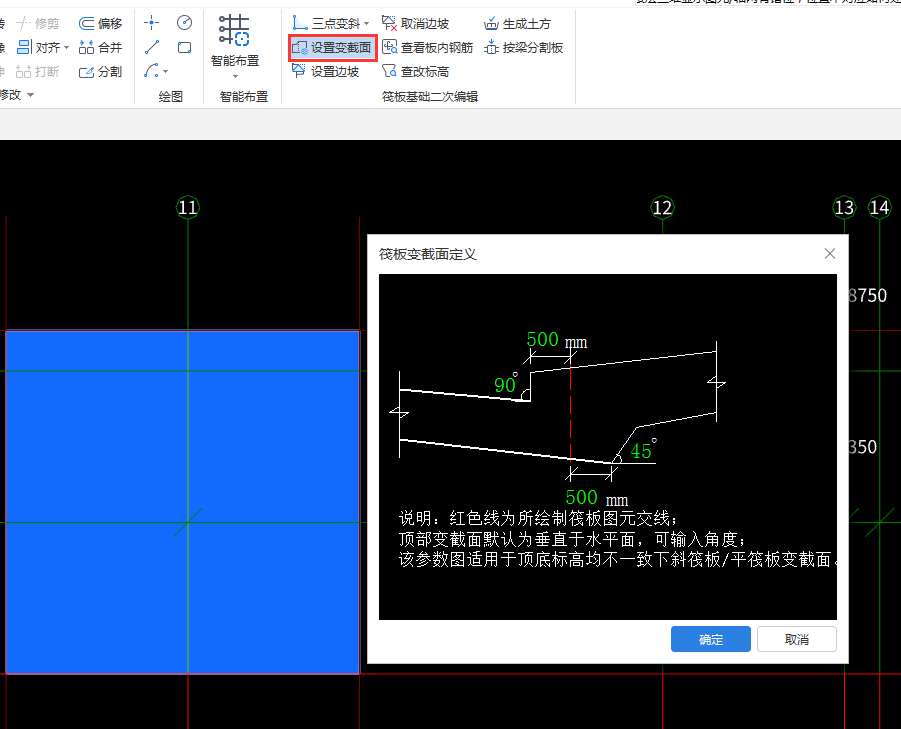
Task: Close the 筏板变截面定义 dialog
Action: 830,254
